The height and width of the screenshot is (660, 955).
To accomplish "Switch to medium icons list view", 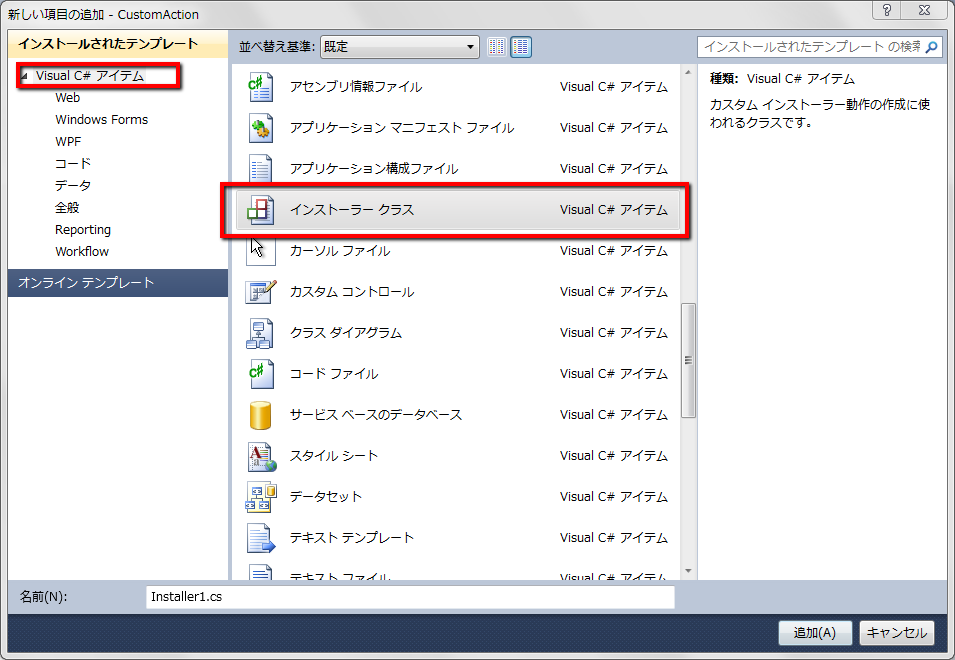I will pos(521,47).
